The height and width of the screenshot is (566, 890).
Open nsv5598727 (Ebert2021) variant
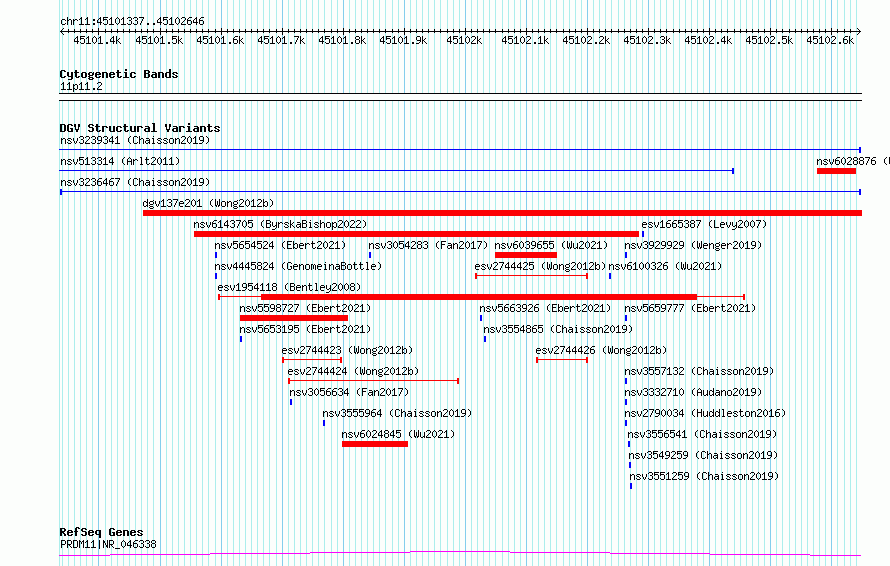pyautogui.click(x=305, y=308)
